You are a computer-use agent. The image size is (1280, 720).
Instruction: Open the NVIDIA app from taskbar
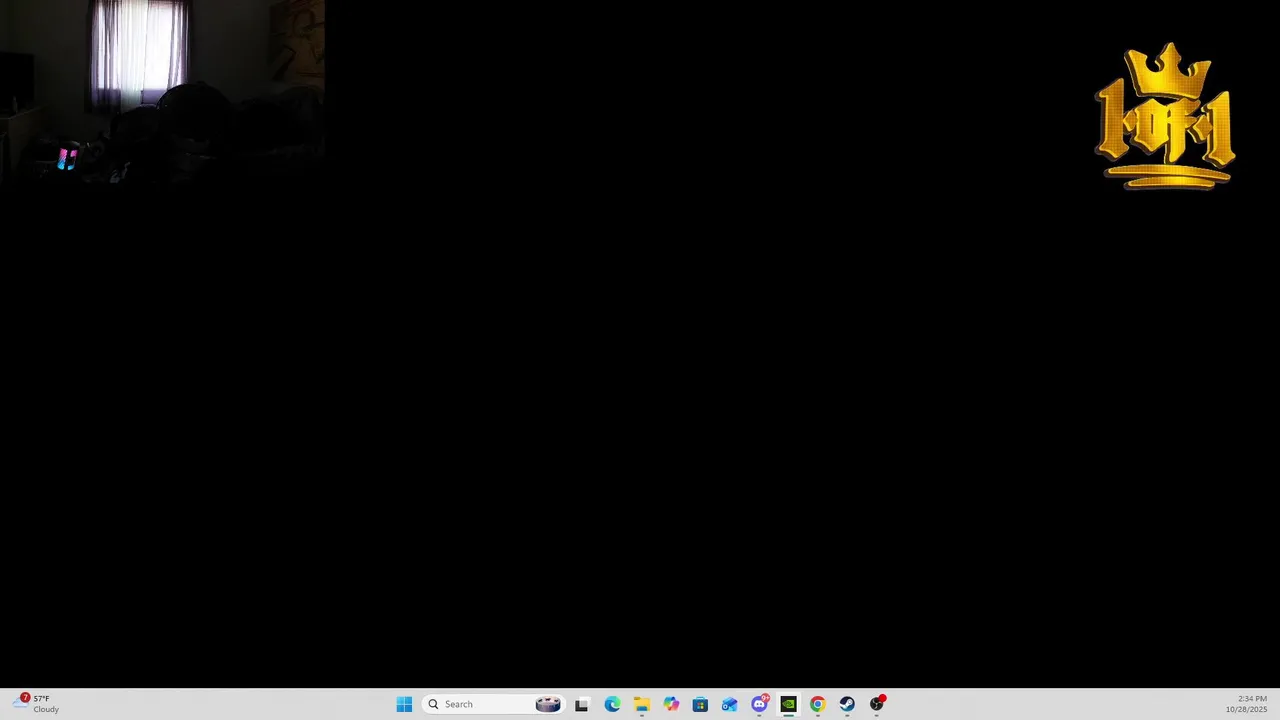788,704
